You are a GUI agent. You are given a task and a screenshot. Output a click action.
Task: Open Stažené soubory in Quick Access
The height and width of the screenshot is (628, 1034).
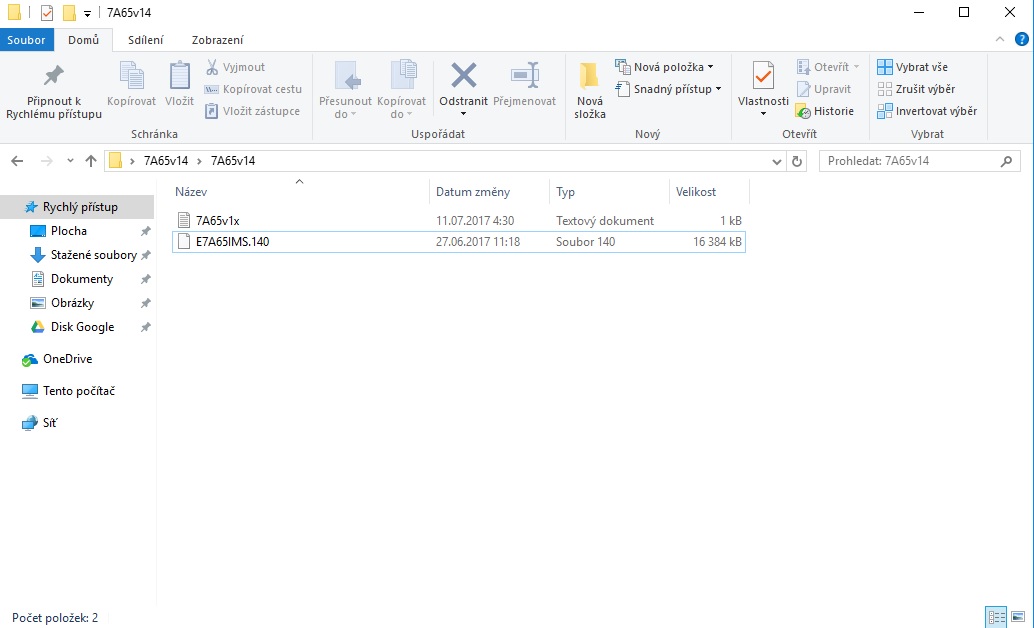(93, 255)
